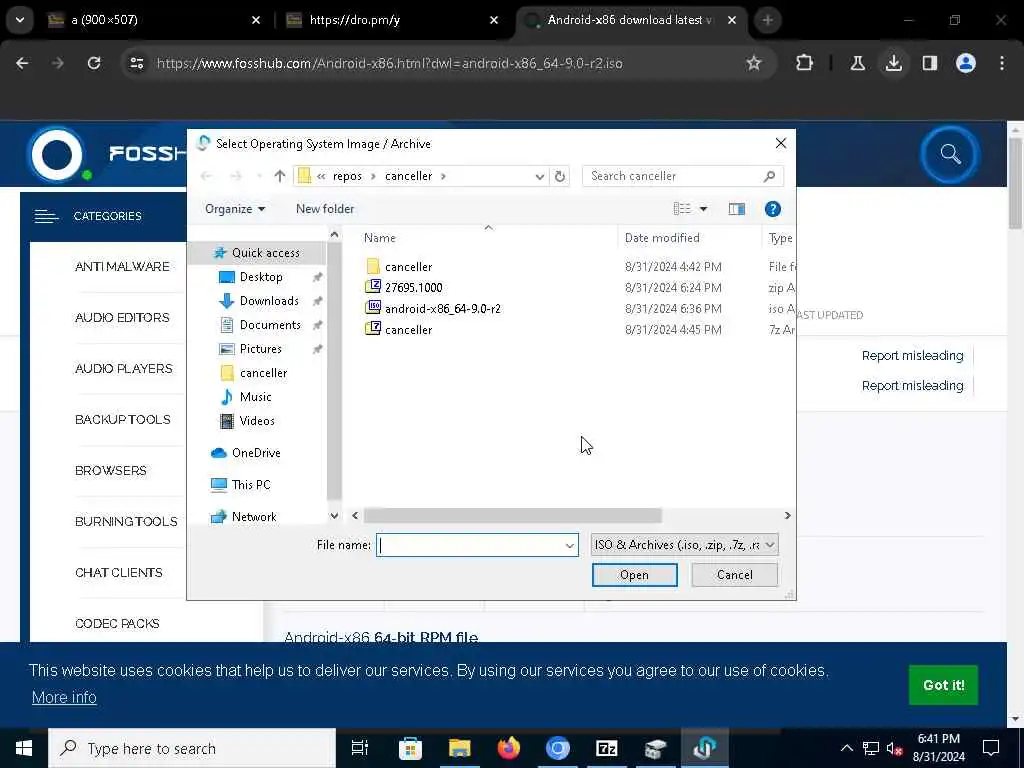1024x768 pixels.
Task: Click the first Report misleading link
Action: point(912,356)
